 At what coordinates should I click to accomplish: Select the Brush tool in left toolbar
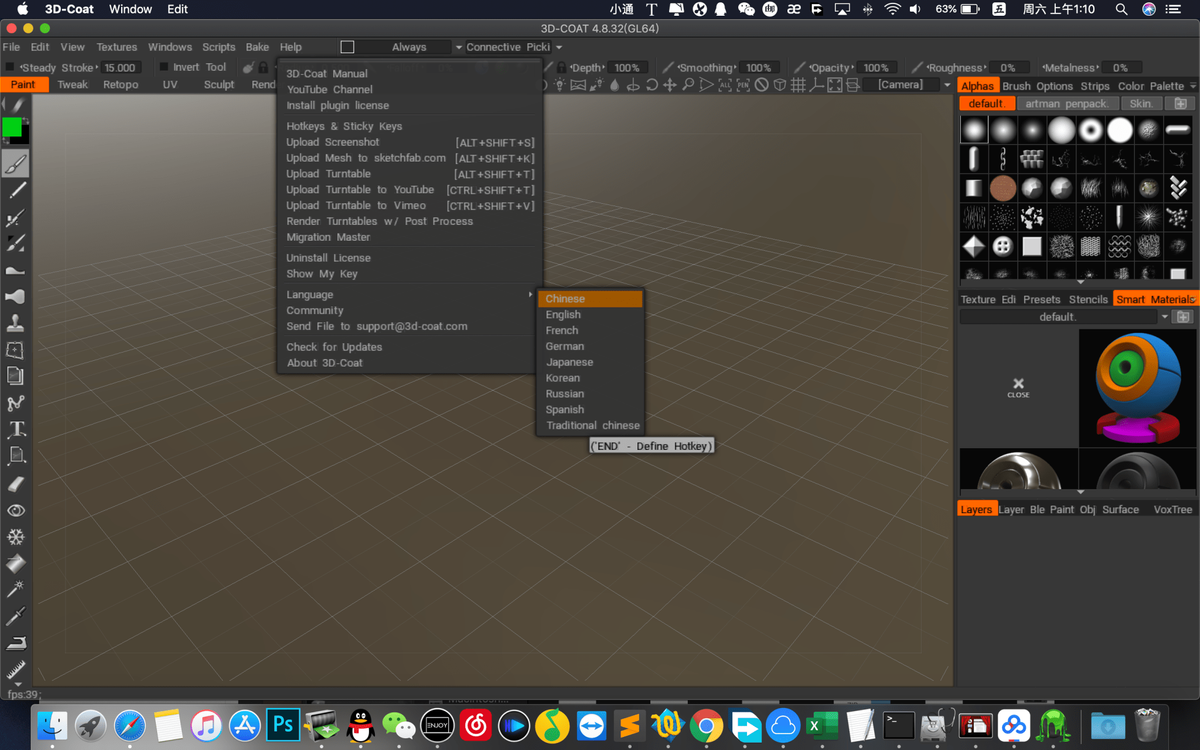[x=16, y=164]
